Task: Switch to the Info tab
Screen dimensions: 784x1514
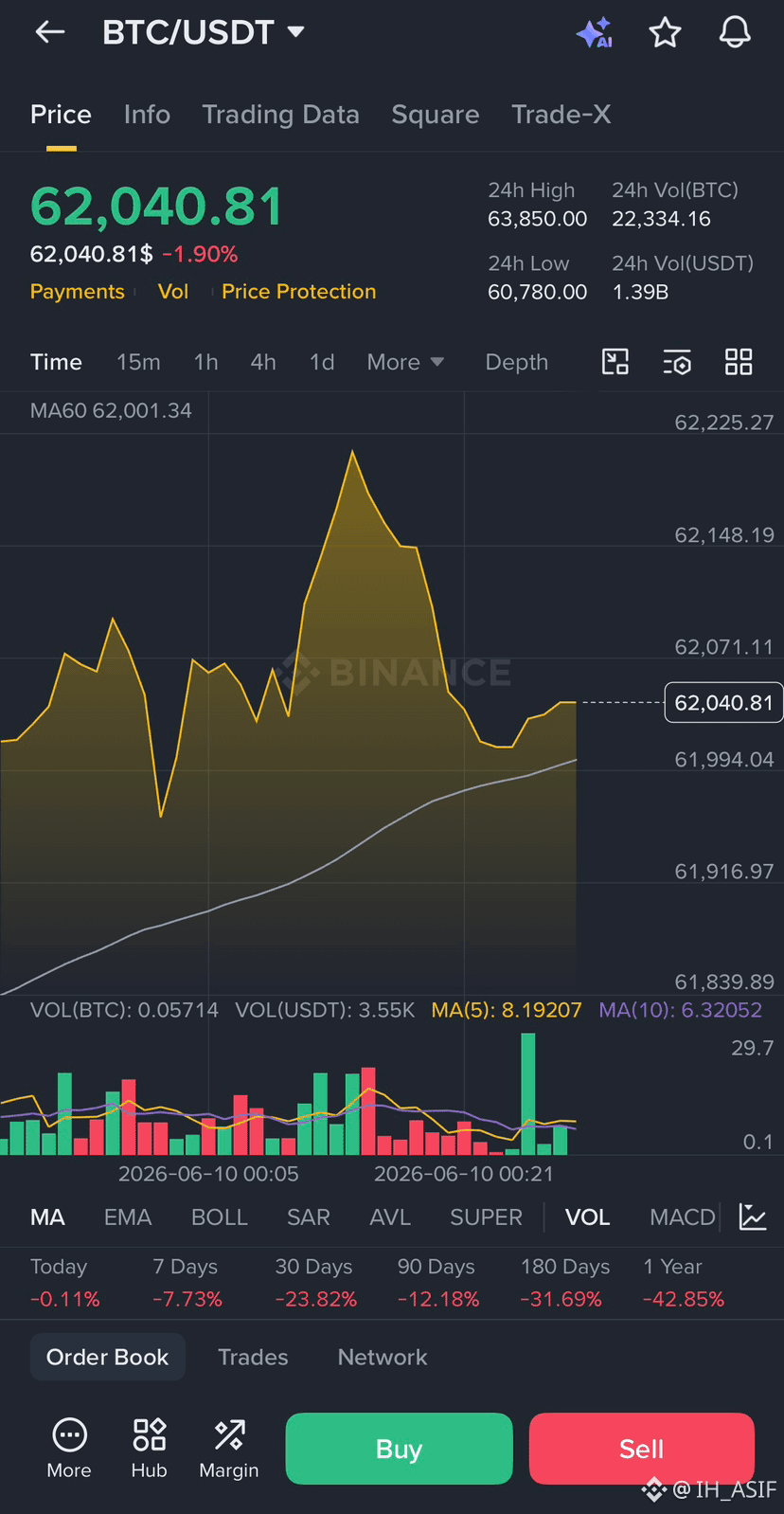Action: 147,115
